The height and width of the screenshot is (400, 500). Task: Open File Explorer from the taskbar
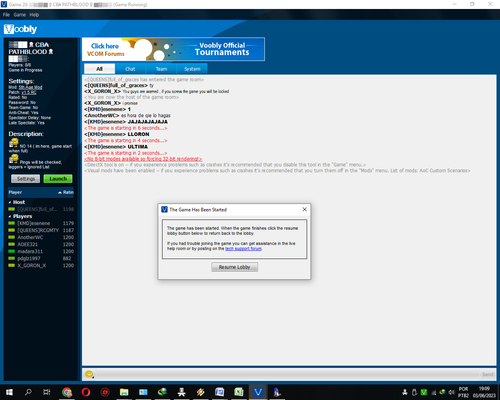click(124, 392)
